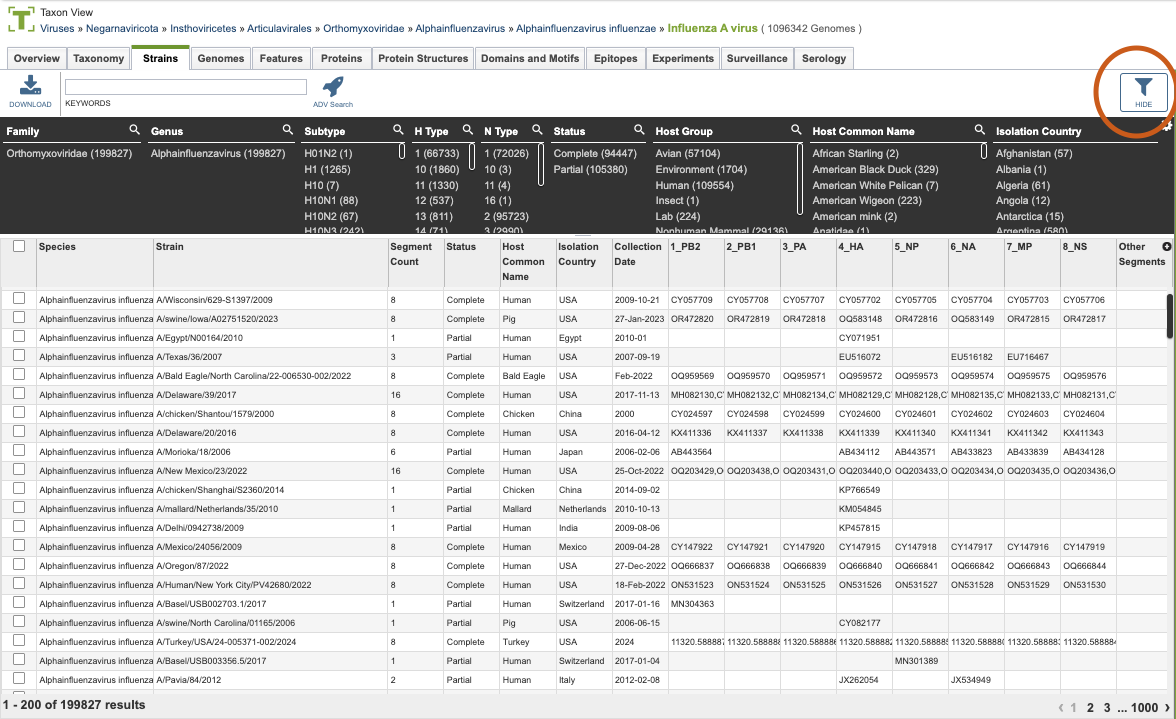Click the Download icon
This screenshot has height=719, width=1176.
point(30,85)
